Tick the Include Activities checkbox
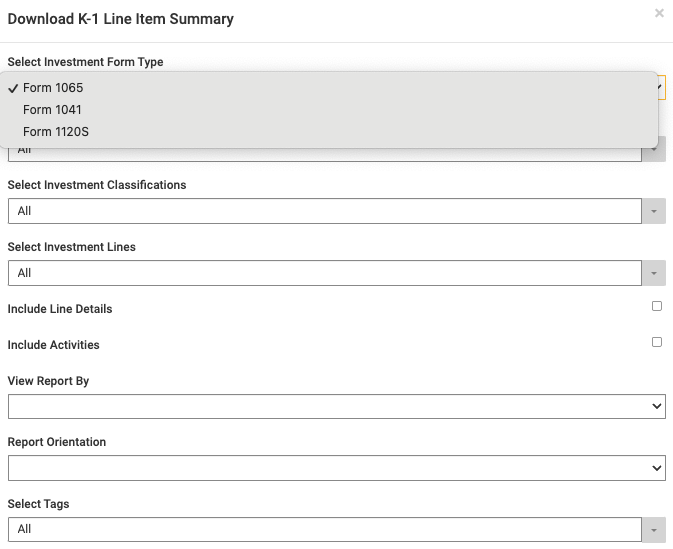This screenshot has width=673, height=549. click(657, 342)
